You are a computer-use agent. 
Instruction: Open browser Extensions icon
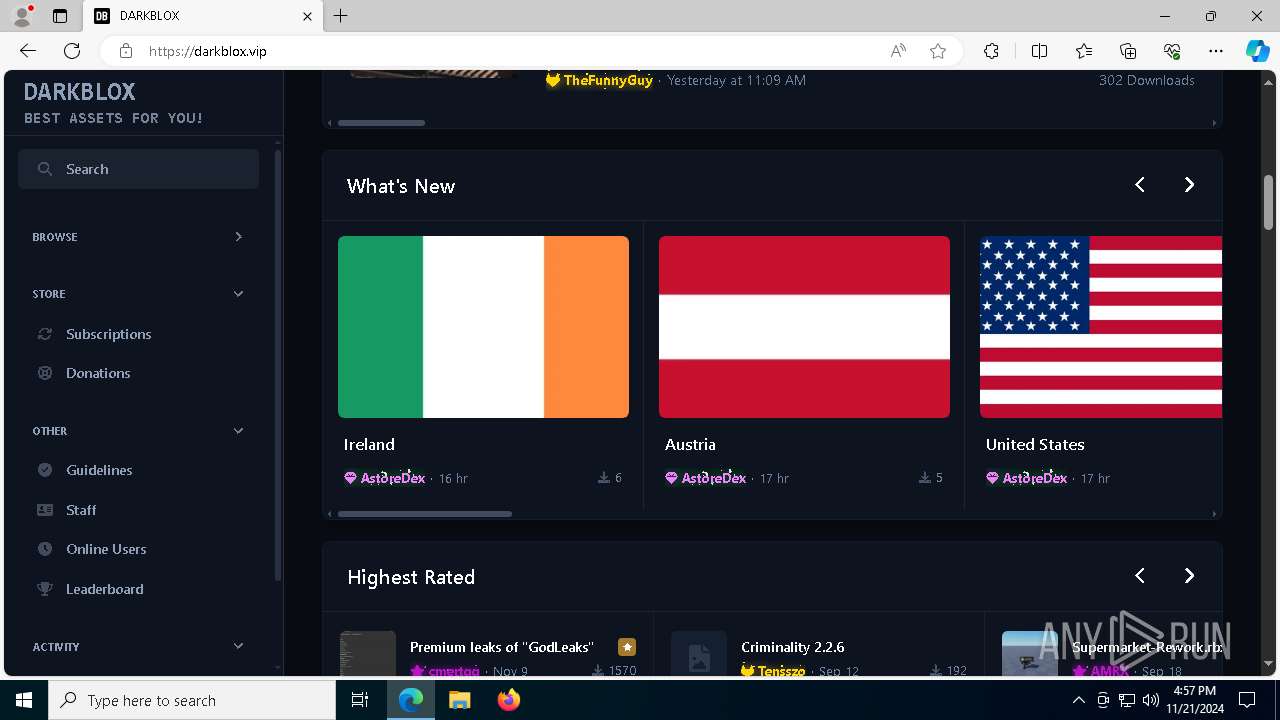click(991, 51)
